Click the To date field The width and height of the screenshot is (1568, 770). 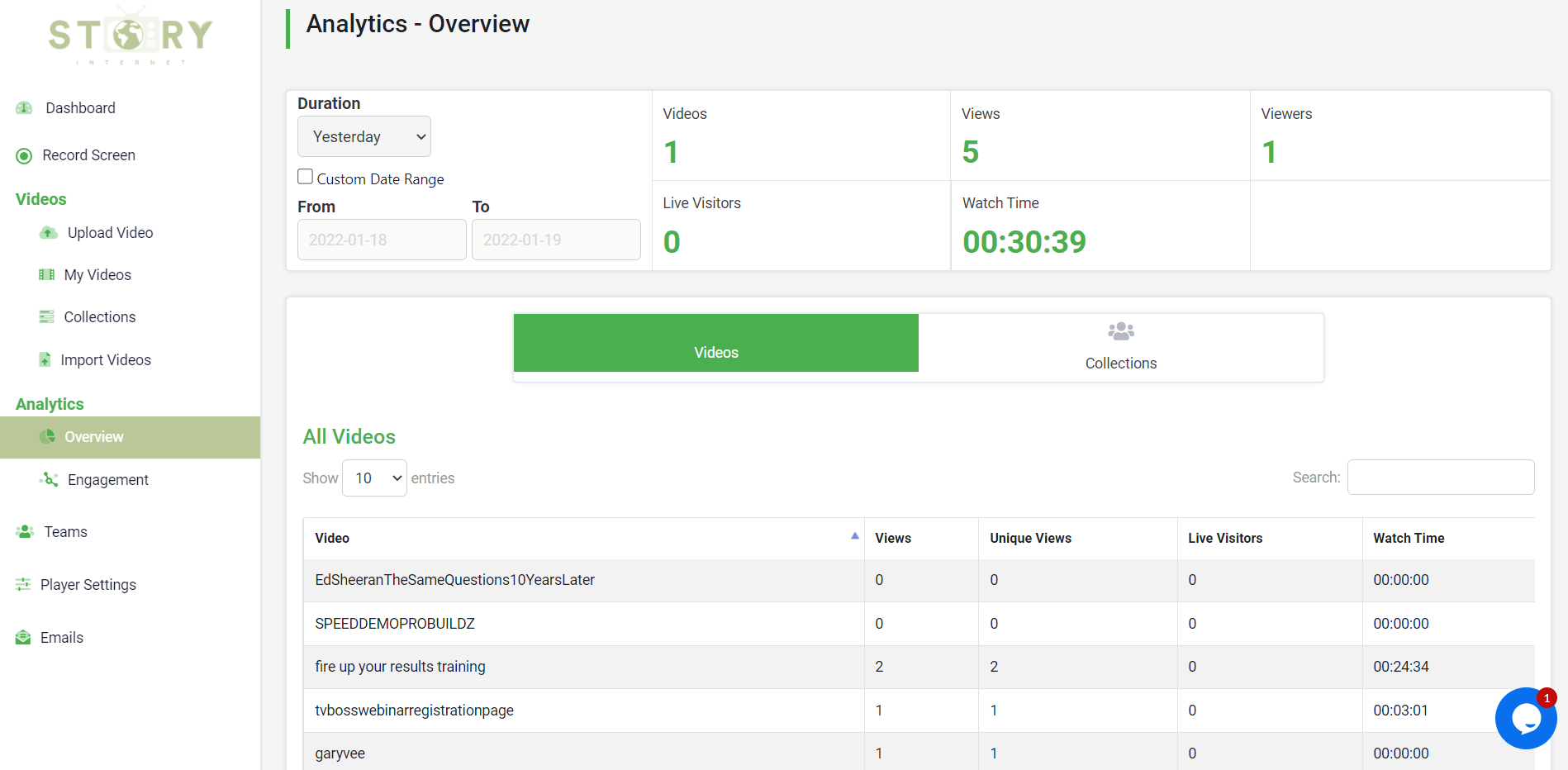(556, 240)
